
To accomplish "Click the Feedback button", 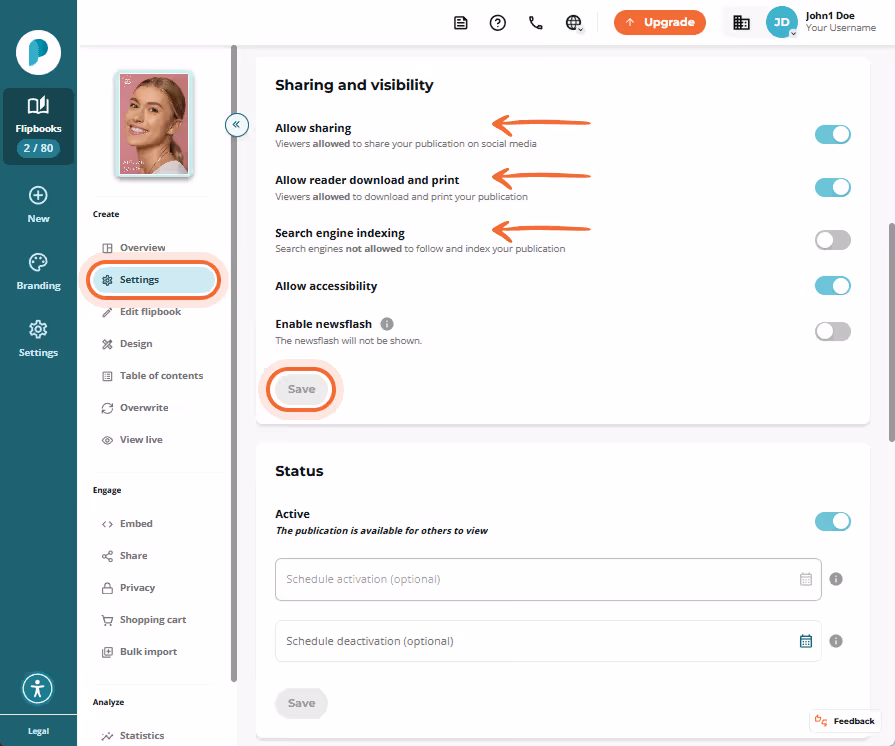I will (845, 721).
